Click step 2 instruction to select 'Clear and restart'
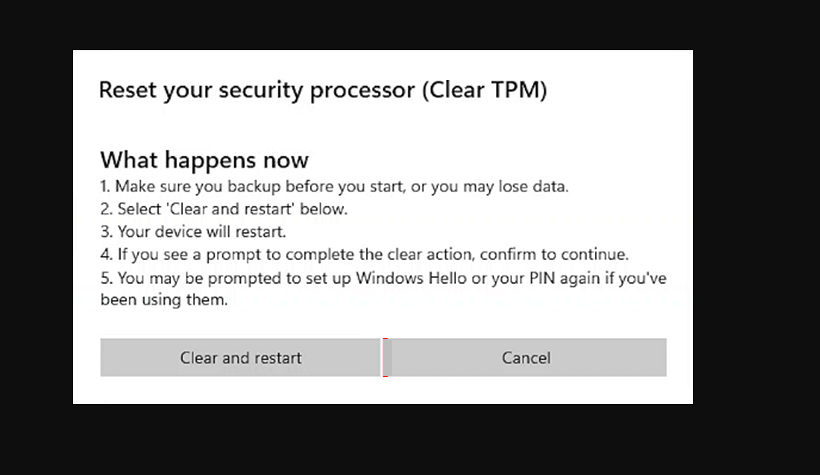The width and height of the screenshot is (820, 475). tap(224, 209)
